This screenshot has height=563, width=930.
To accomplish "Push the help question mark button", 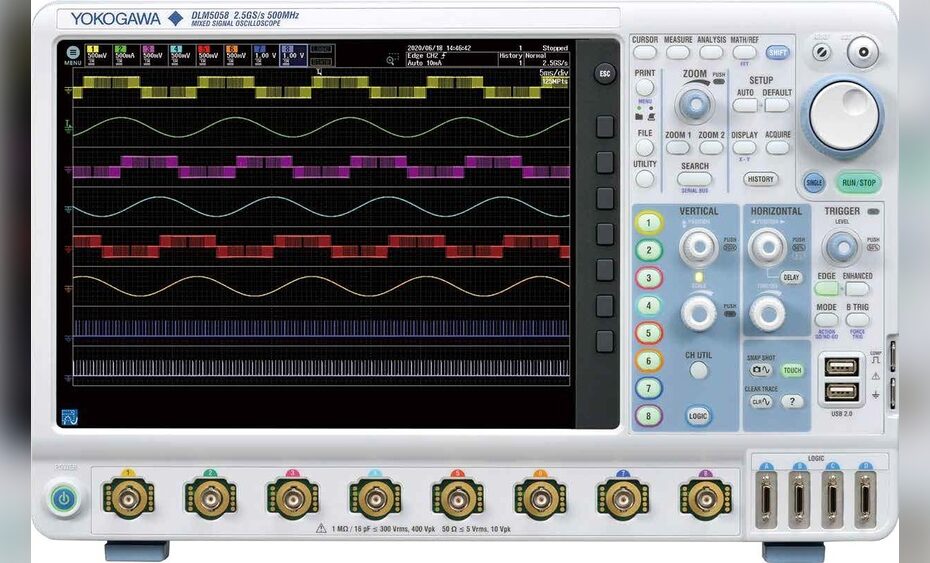I will pyautogui.click(x=792, y=402).
